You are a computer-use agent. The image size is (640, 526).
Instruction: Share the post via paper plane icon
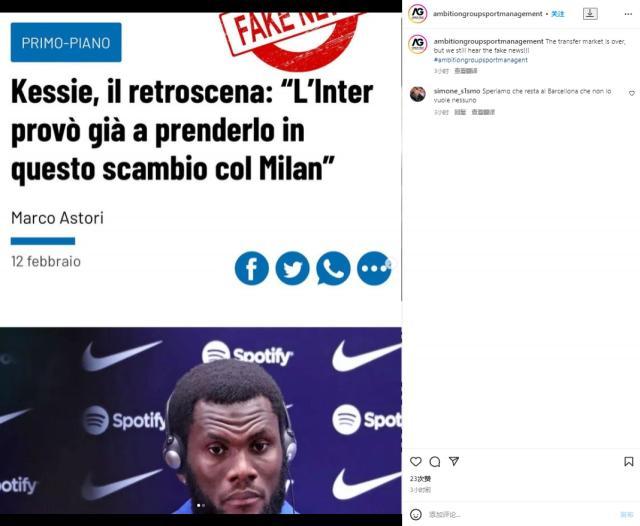pos(454,461)
